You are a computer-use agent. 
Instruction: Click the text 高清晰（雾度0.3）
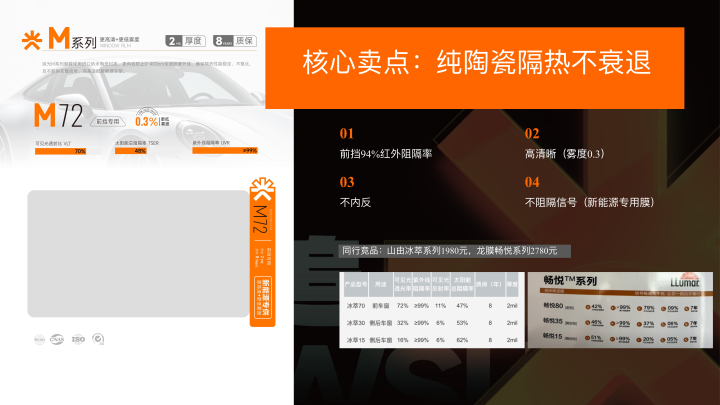pyautogui.click(x=564, y=154)
